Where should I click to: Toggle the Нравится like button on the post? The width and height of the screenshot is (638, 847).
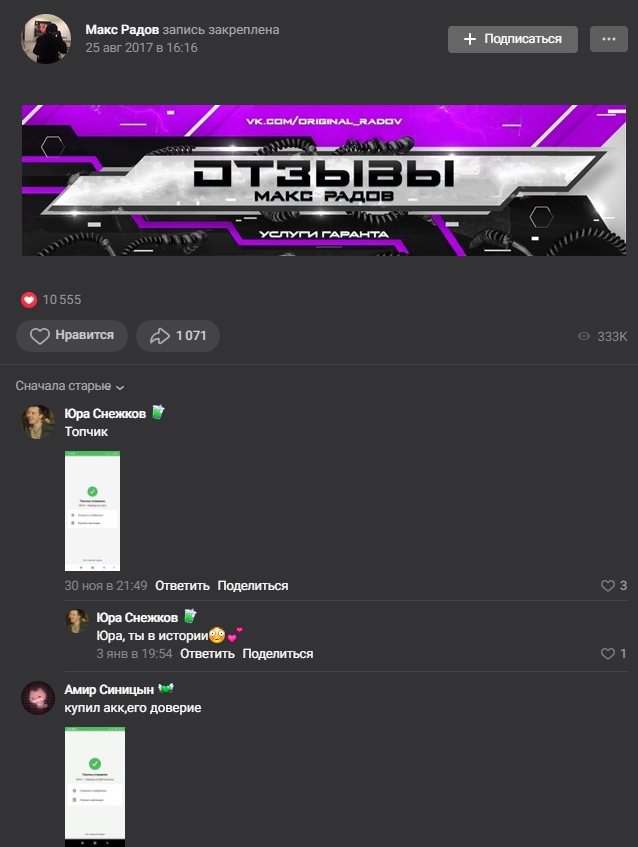[72, 336]
